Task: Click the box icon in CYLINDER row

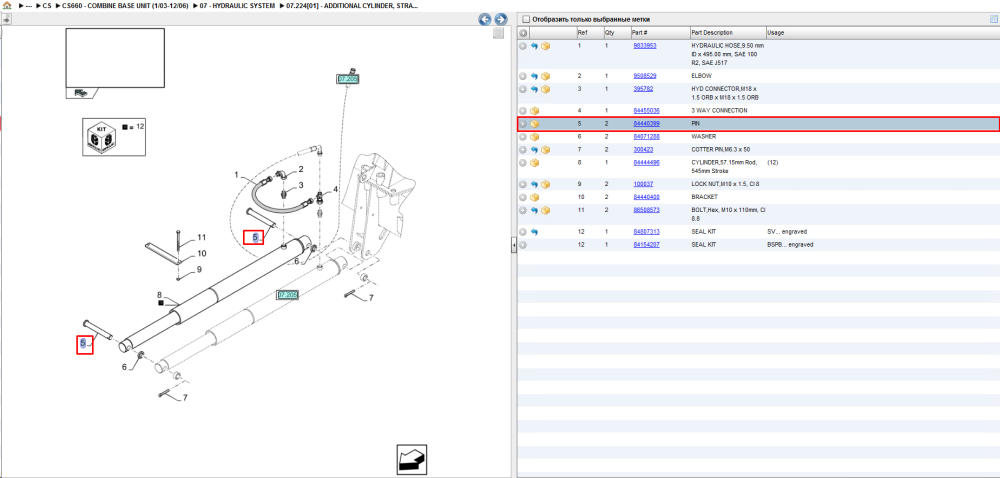Action: (x=534, y=163)
